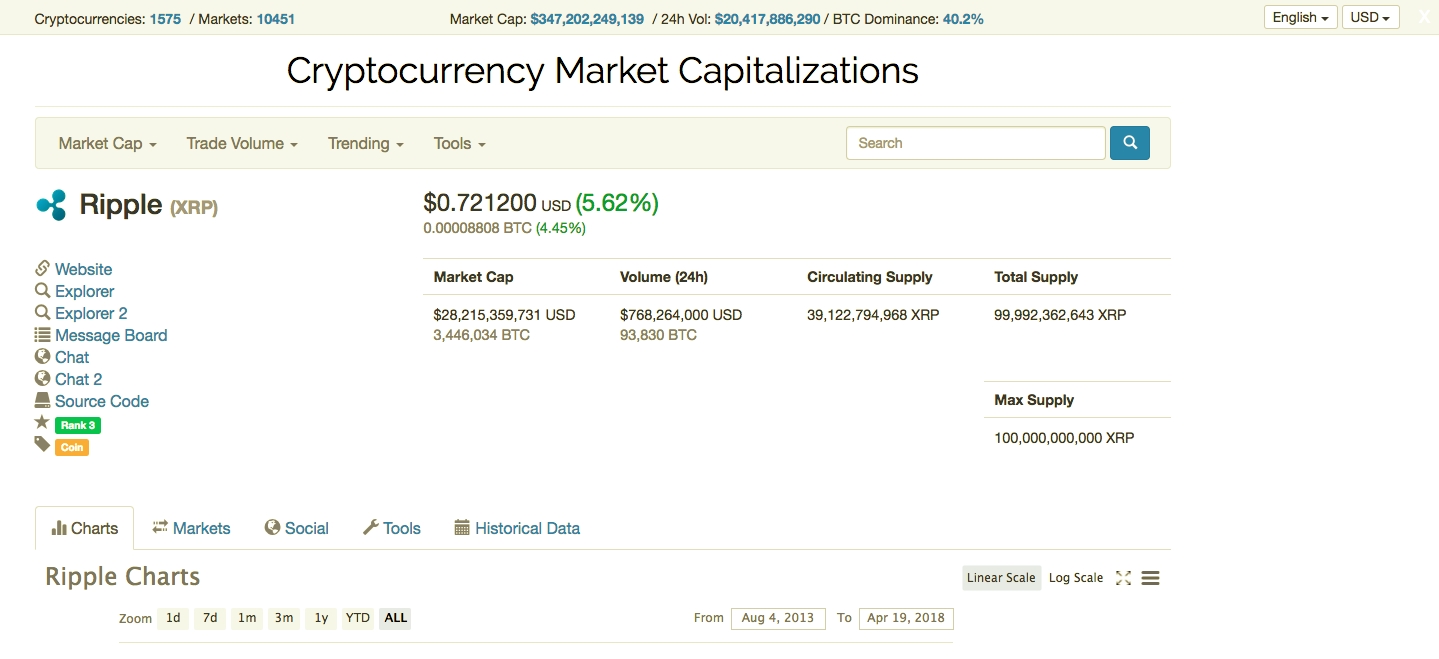Click the green Rank 3 badge
Image resolution: width=1439 pixels, height=659 pixels.
[x=78, y=425]
